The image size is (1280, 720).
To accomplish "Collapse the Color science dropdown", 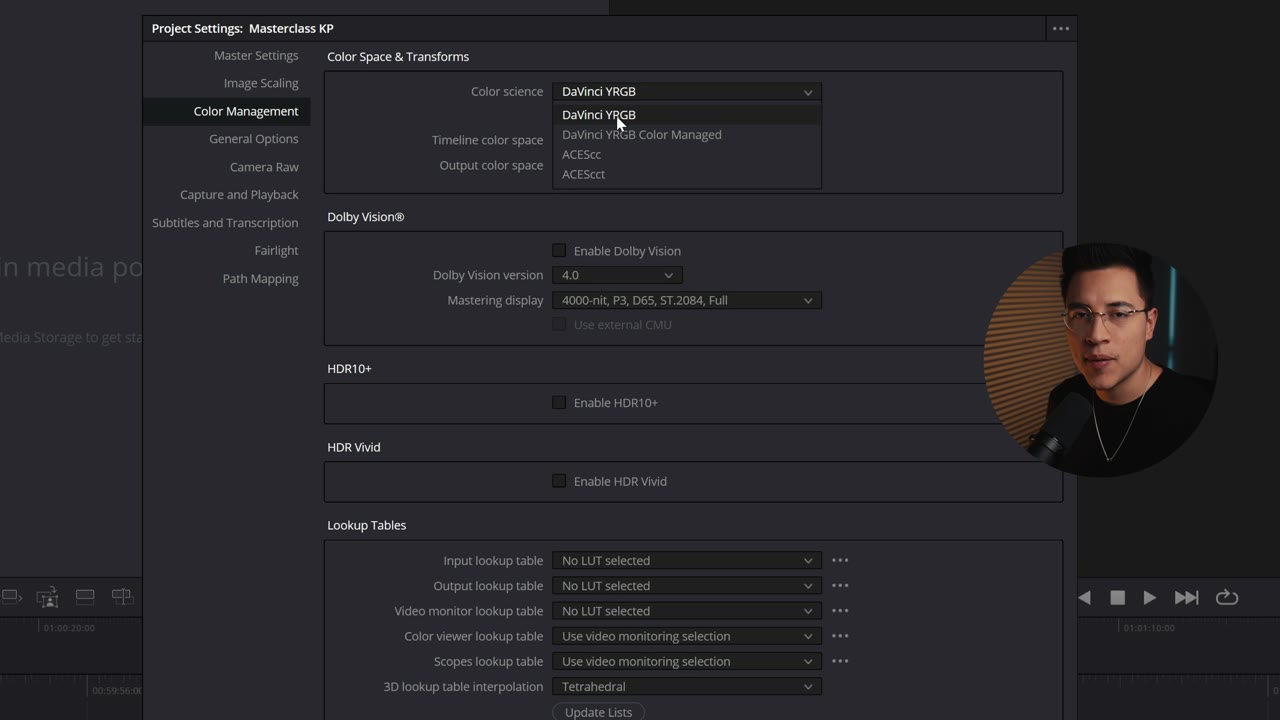I will coord(687,92).
